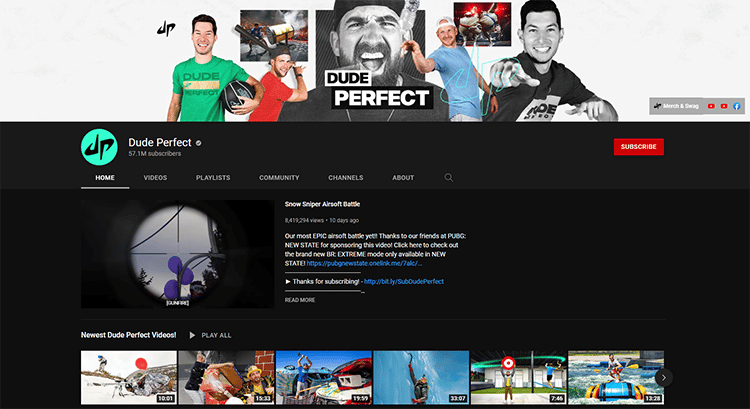
Task: Expand description with Read More
Action: click(x=300, y=299)
